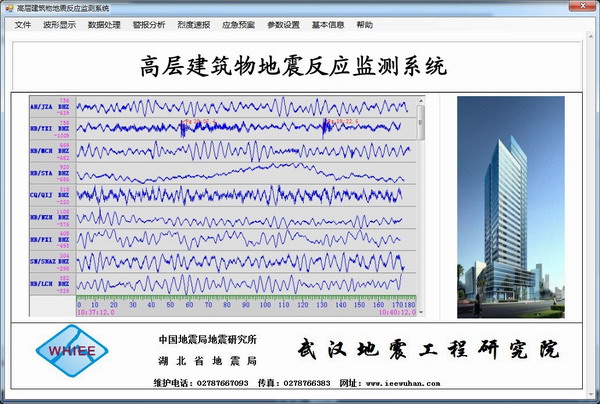Select the SN/SHAZ BHZ channel label
The image size is (600, 404).
(x=50, y=261)
